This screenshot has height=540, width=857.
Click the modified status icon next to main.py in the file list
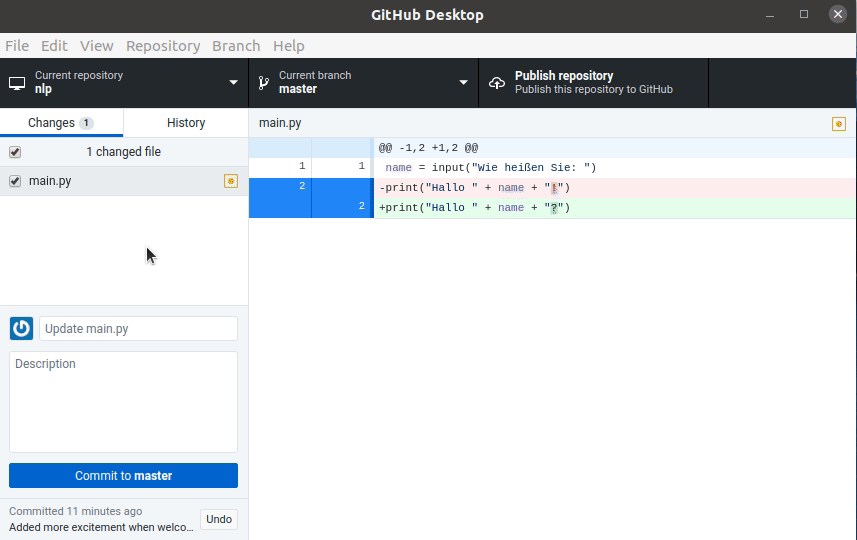coord(231,181)
